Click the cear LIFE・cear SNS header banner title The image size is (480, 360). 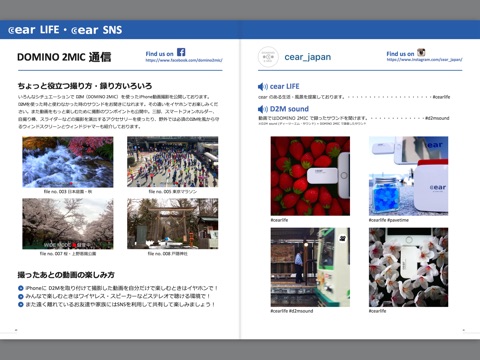[65, 30]
